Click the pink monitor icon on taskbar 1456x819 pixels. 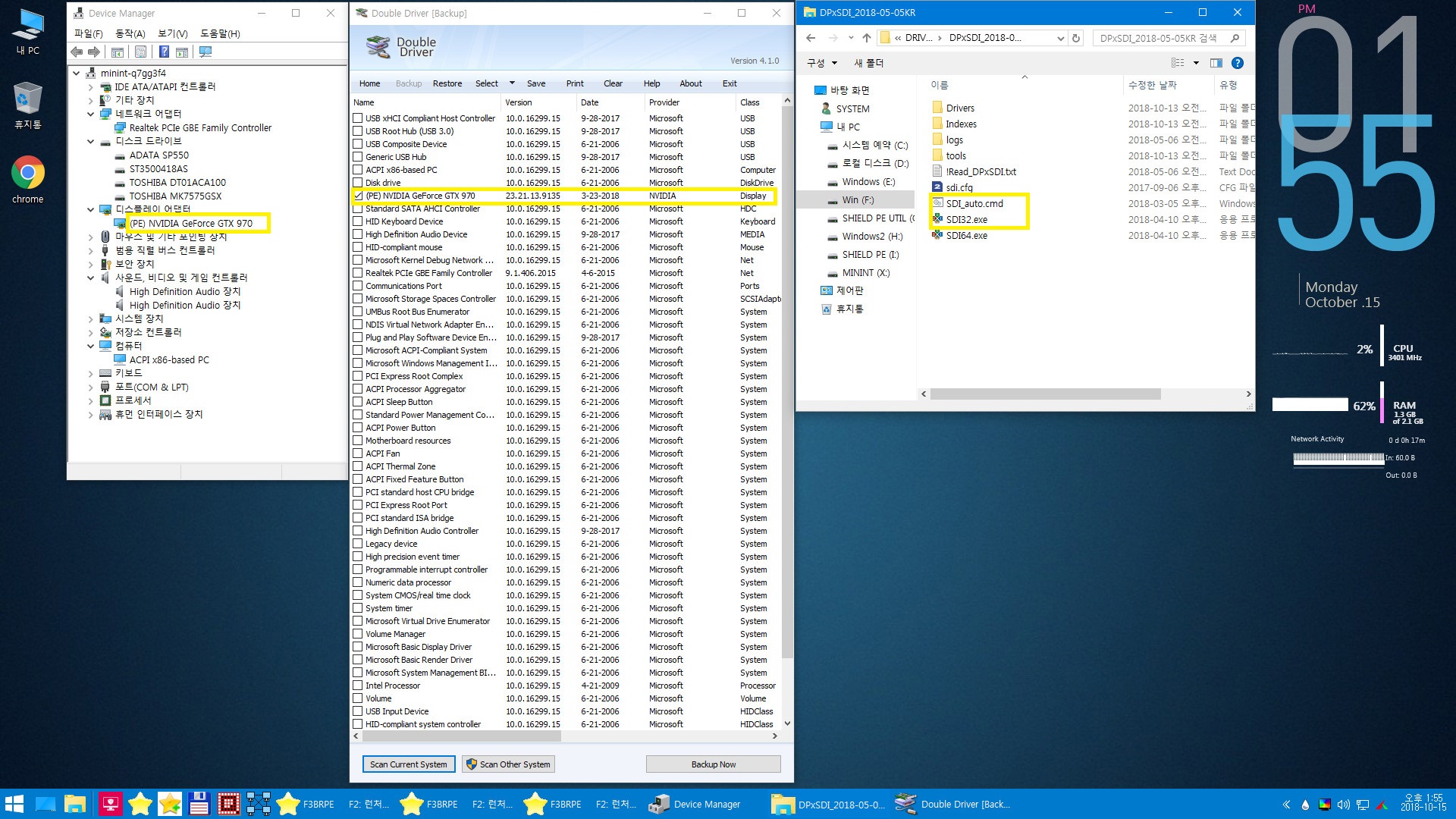click(x=111, y=804)
